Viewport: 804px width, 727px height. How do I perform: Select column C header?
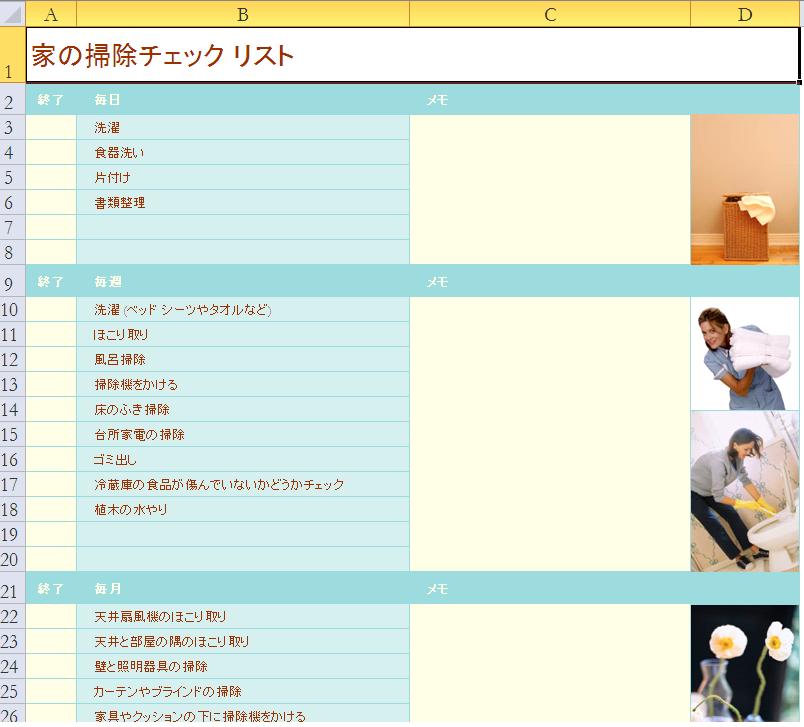(x=550, y=13)
